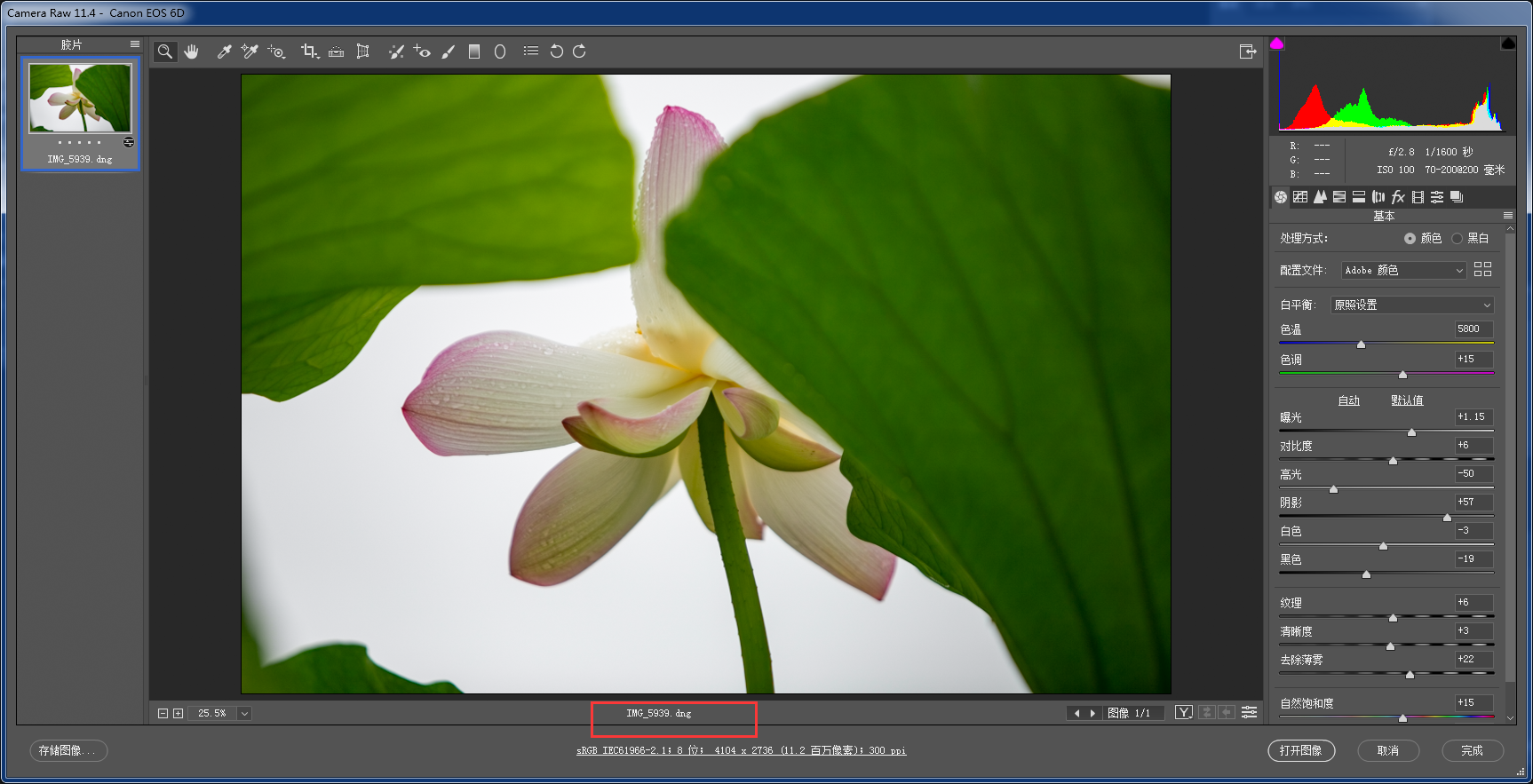Select the Hand tool
Image resolution: width=1533 pixels, height=784 pixels.
tap(191, 51)
